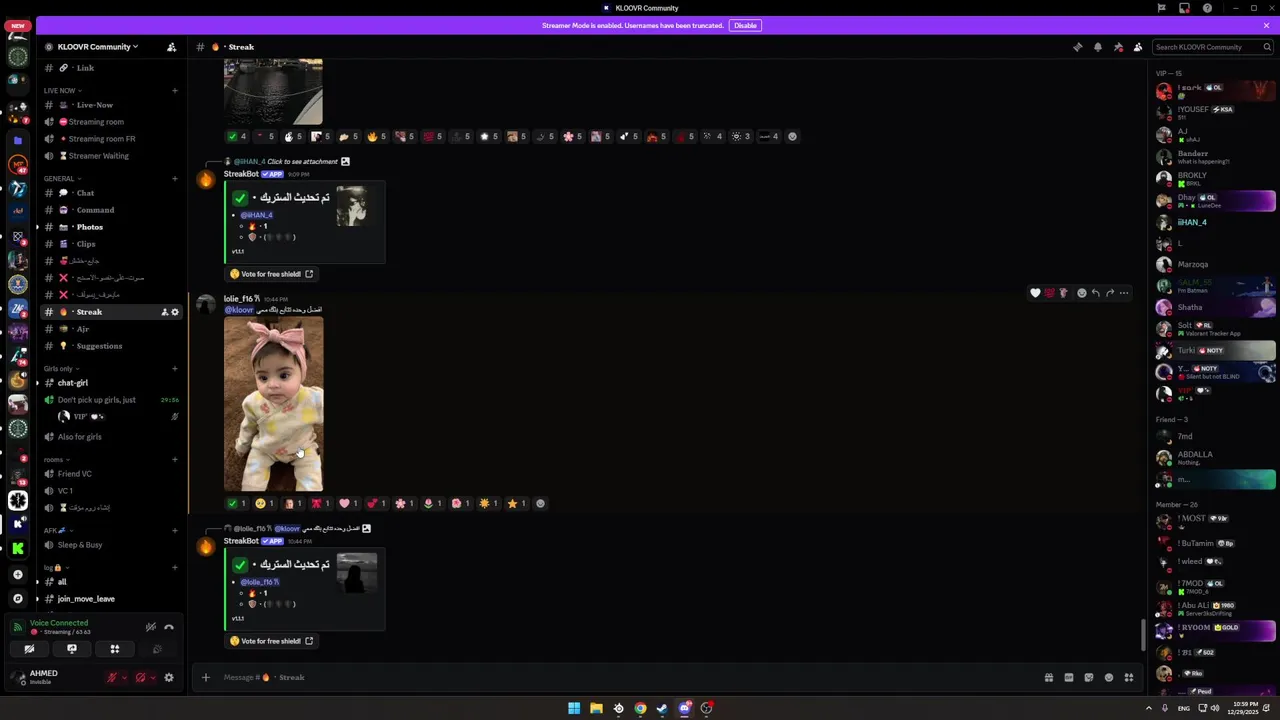Screen dimensions: 1280x720
Task: Stop screen share streaming button
Action: point(72,649)
